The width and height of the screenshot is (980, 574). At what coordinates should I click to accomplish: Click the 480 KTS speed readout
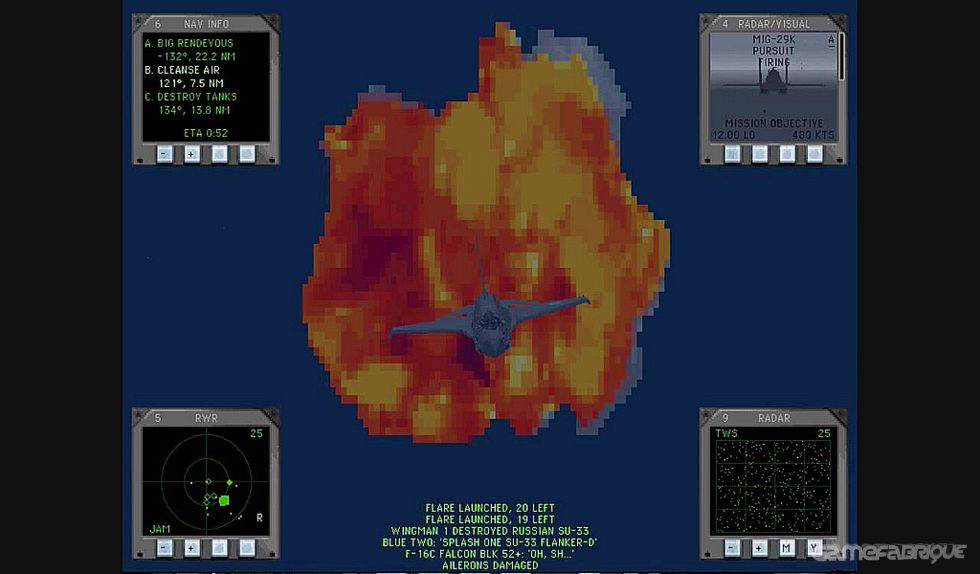(813, 135)
